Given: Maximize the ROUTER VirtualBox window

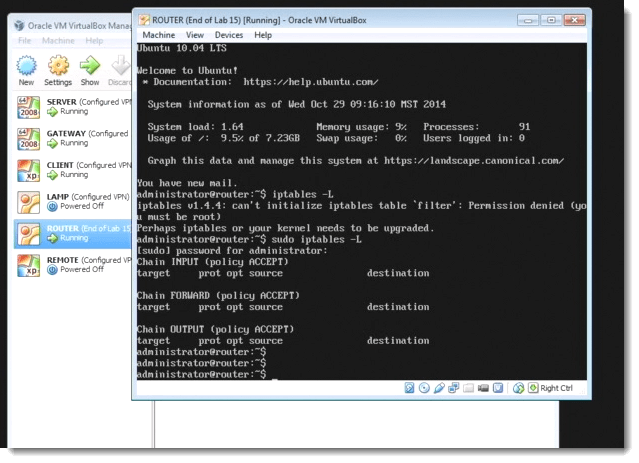Looking at the screenshot, I should click(551, 20).
